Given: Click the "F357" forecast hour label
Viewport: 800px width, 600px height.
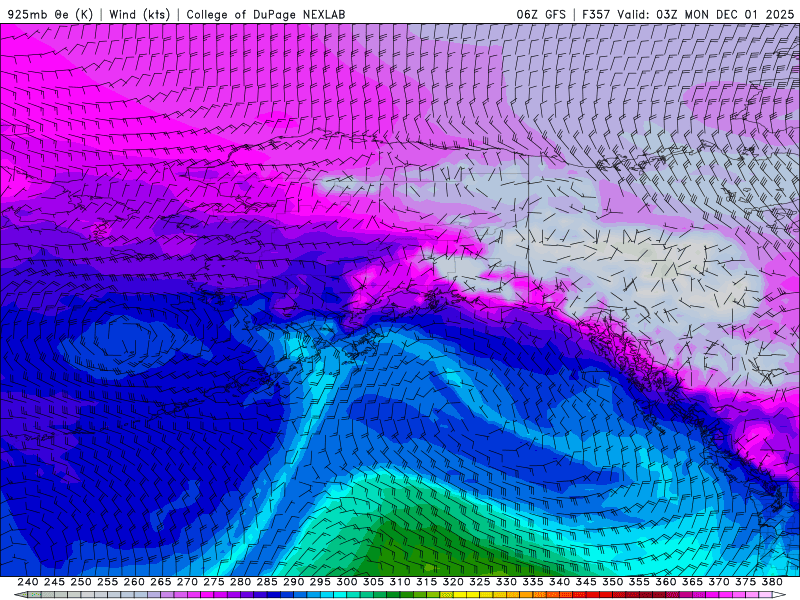Looking at the screenshot, I should (596, 14).
